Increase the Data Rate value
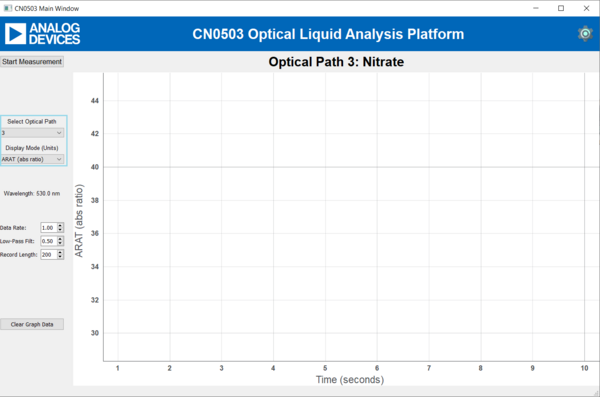600x397 pixels. [60, 225]
